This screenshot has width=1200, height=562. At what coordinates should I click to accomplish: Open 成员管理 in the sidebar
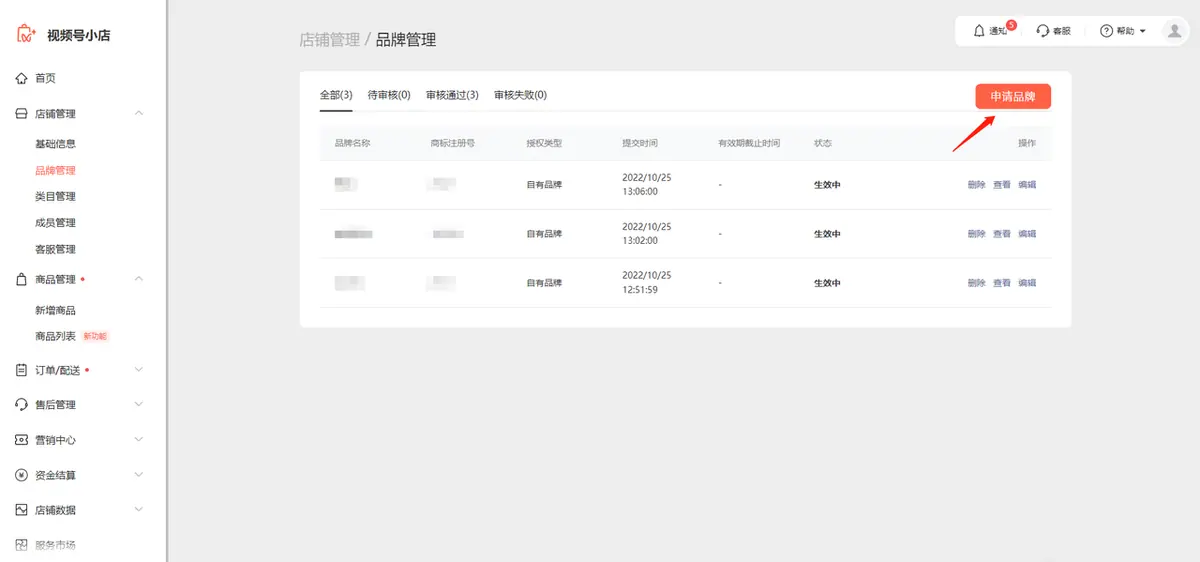[55, 222]
